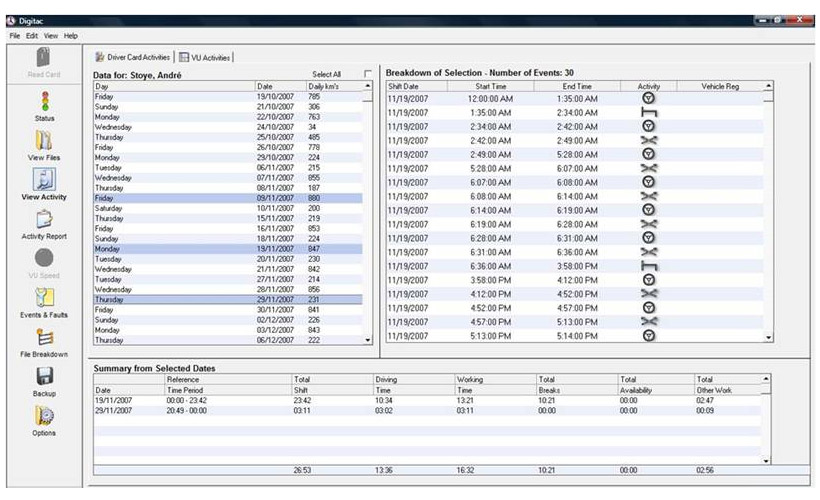Sort by Day column header
The height and width of the screenshot is (500, 820).
[x=174, y=86]
